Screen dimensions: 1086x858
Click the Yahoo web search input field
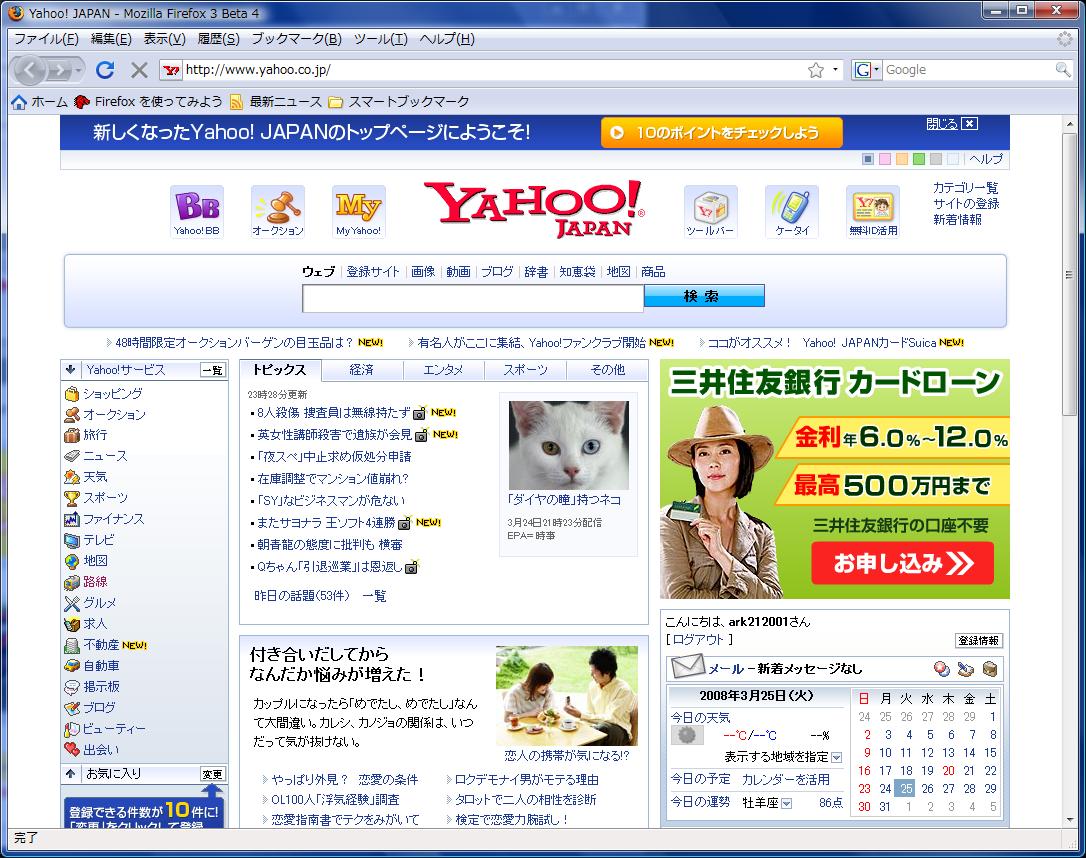coord(473,298)
